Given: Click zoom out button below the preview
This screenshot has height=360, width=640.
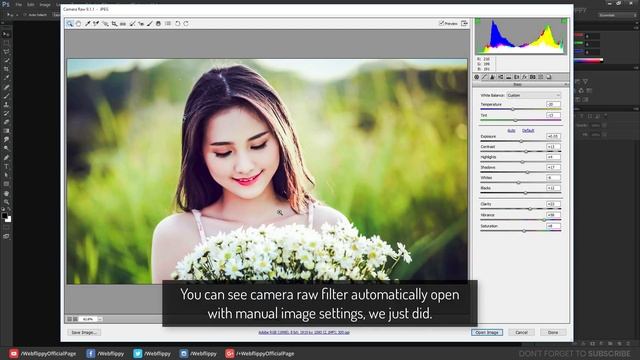Looking at the screenshot, I should point(69,319).
